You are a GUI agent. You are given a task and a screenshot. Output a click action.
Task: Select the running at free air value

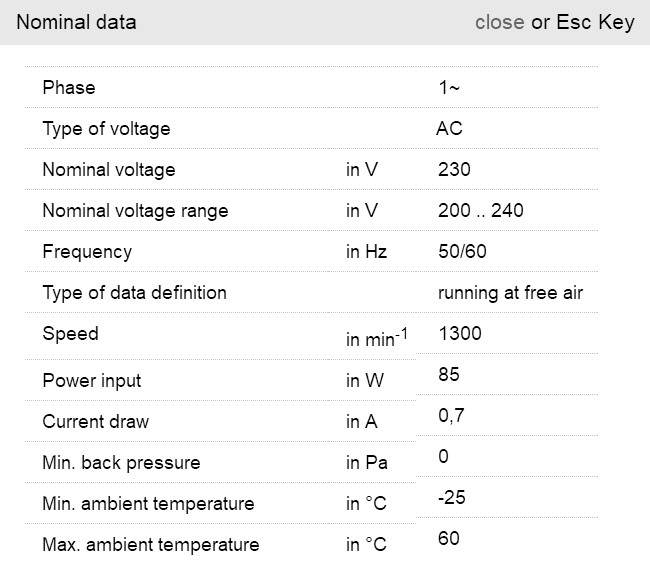(x=510, y=293)
